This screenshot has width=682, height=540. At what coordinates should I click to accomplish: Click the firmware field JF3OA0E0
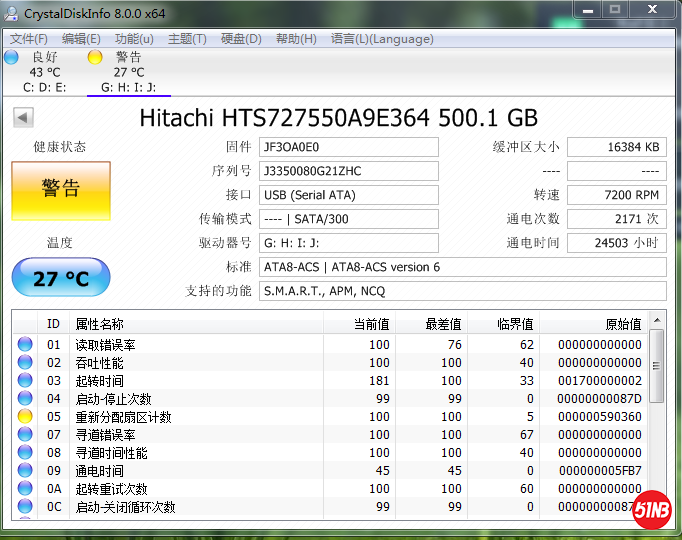pos(348,147)
